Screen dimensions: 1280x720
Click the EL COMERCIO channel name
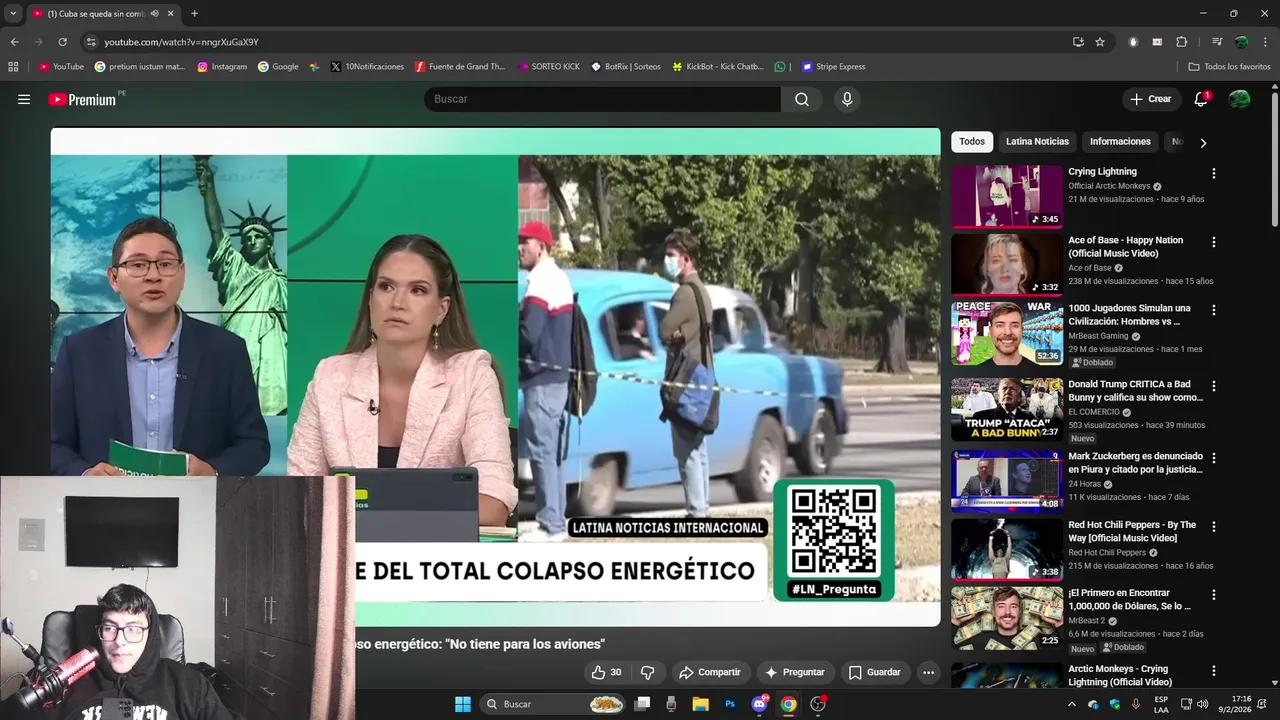(1093, 412)
